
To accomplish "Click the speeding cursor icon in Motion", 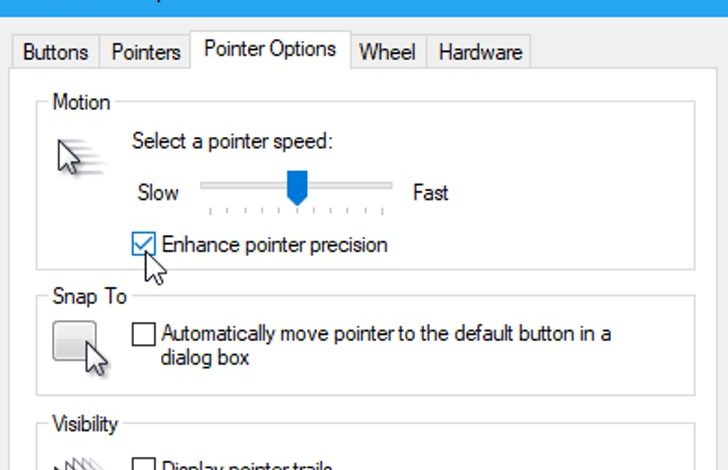I will [x=81, y=157].
